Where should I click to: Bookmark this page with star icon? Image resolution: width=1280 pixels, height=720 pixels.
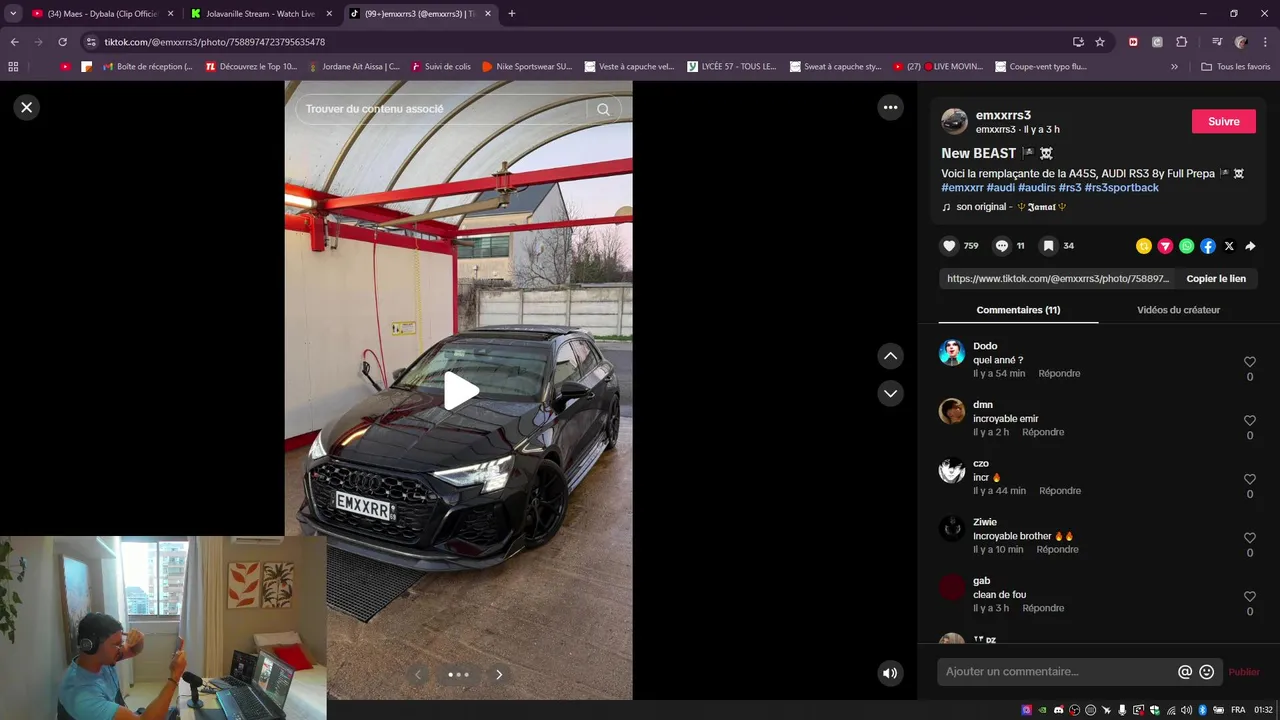(1100, 42)
